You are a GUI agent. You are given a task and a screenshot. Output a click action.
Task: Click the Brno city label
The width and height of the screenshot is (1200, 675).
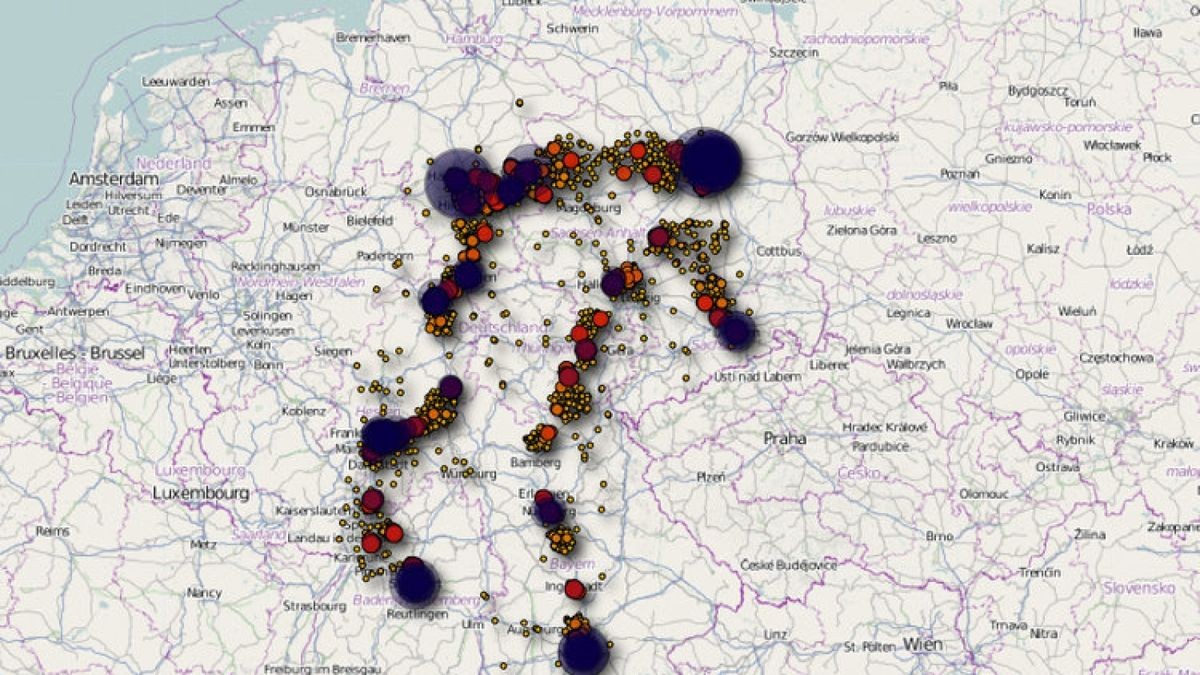click(x=939, y=537)
